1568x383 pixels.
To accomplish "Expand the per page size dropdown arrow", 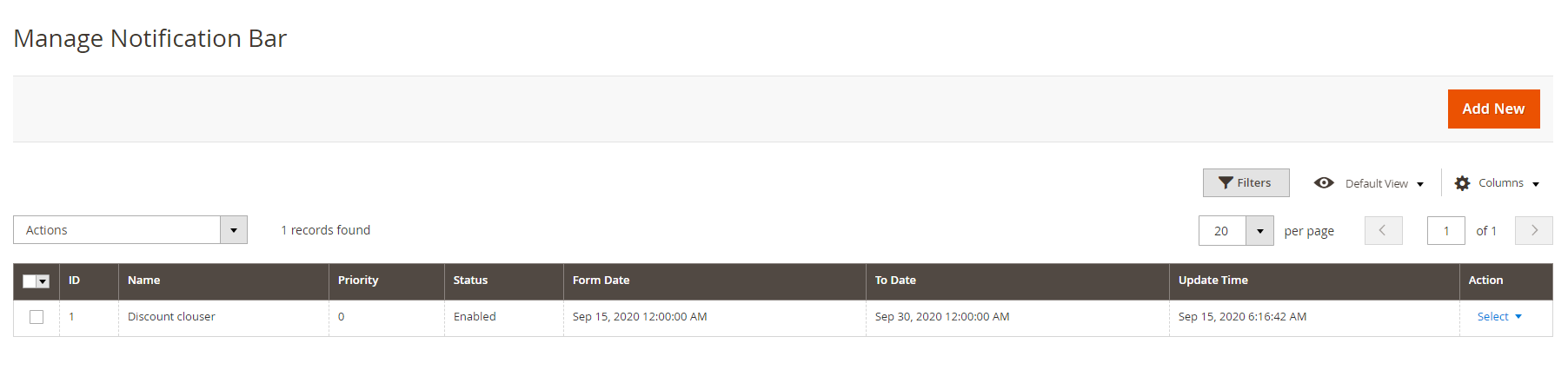I will (x=1259, y=231).
